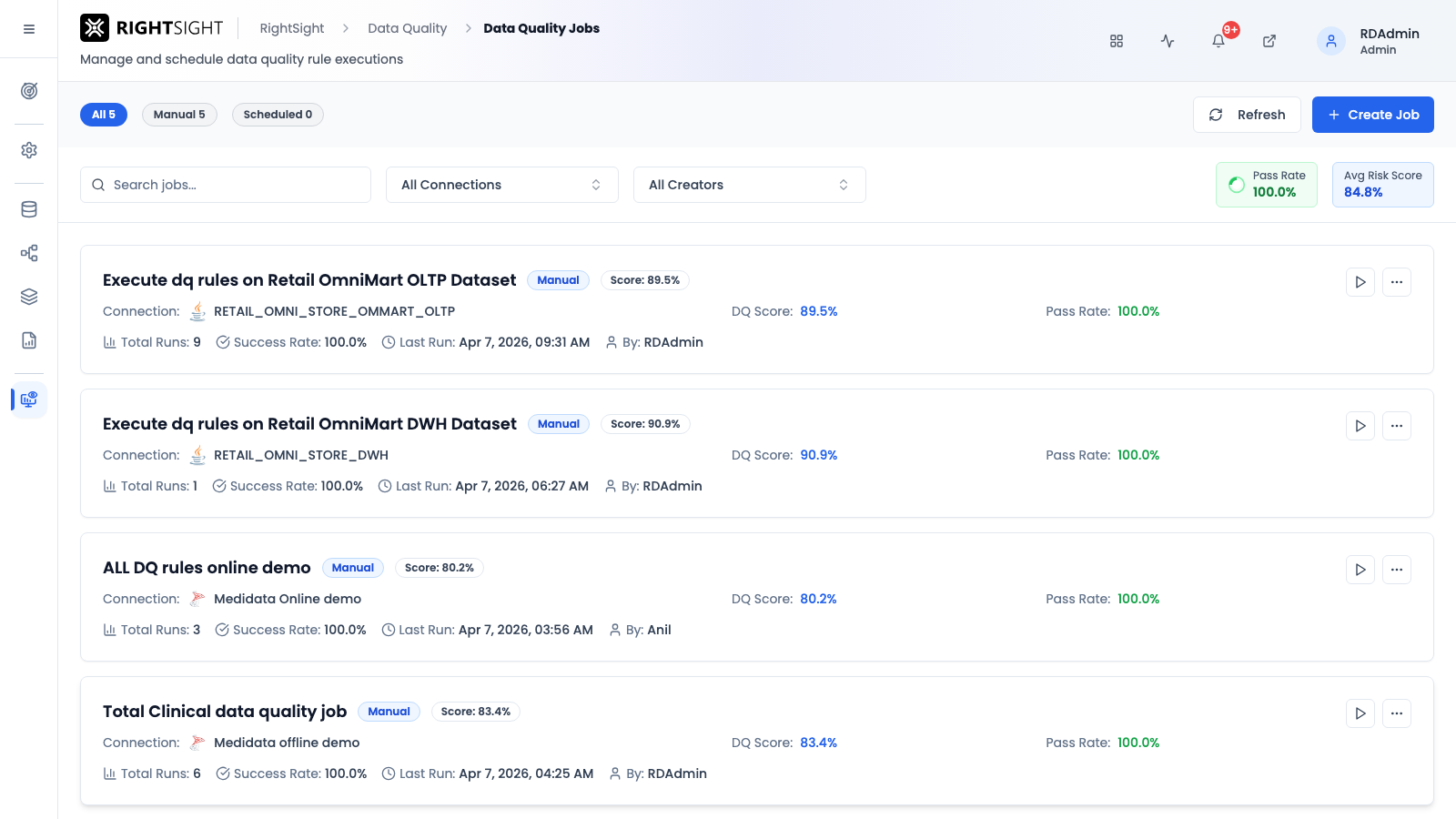Click the activity pulse icon

click(1168, 41)
